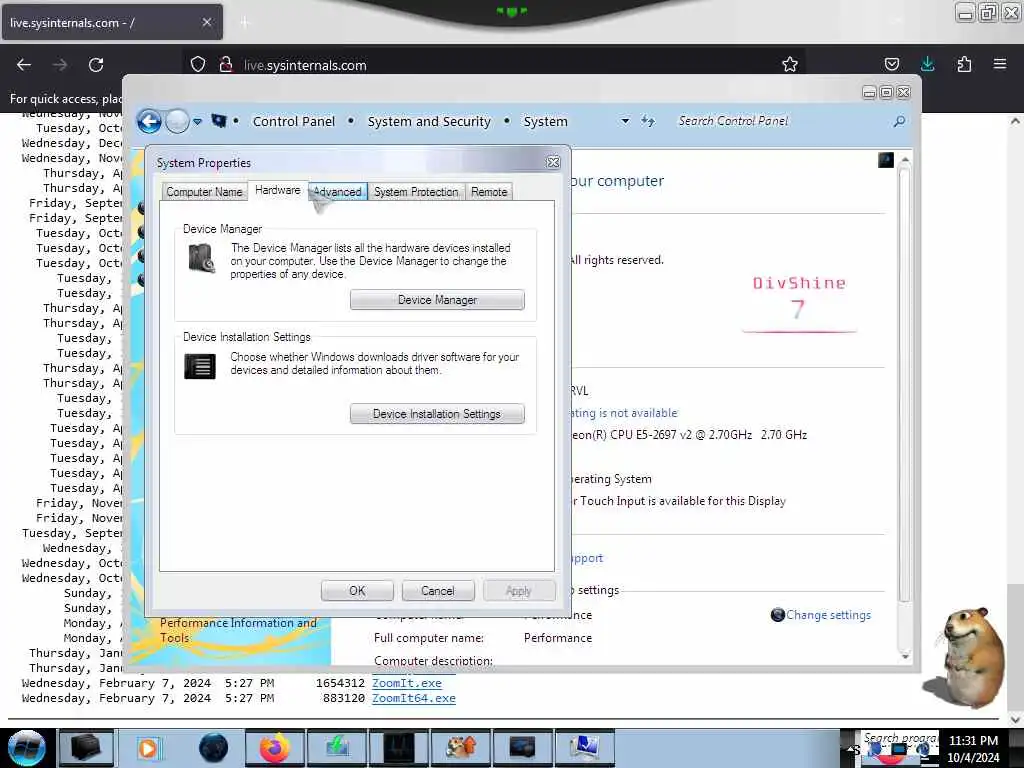Open the Firefox Extensions icon

coord(964,64)
